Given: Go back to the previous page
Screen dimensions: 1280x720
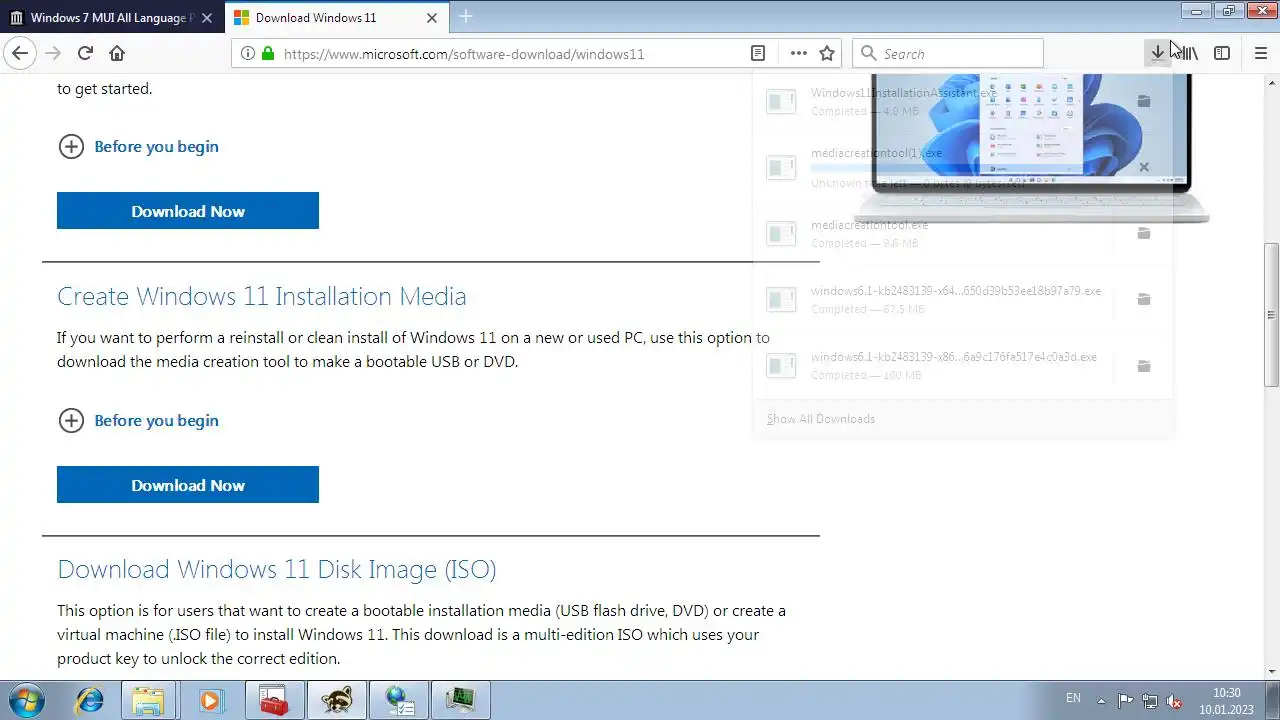Looking at the screenshot, I should 20,53.
